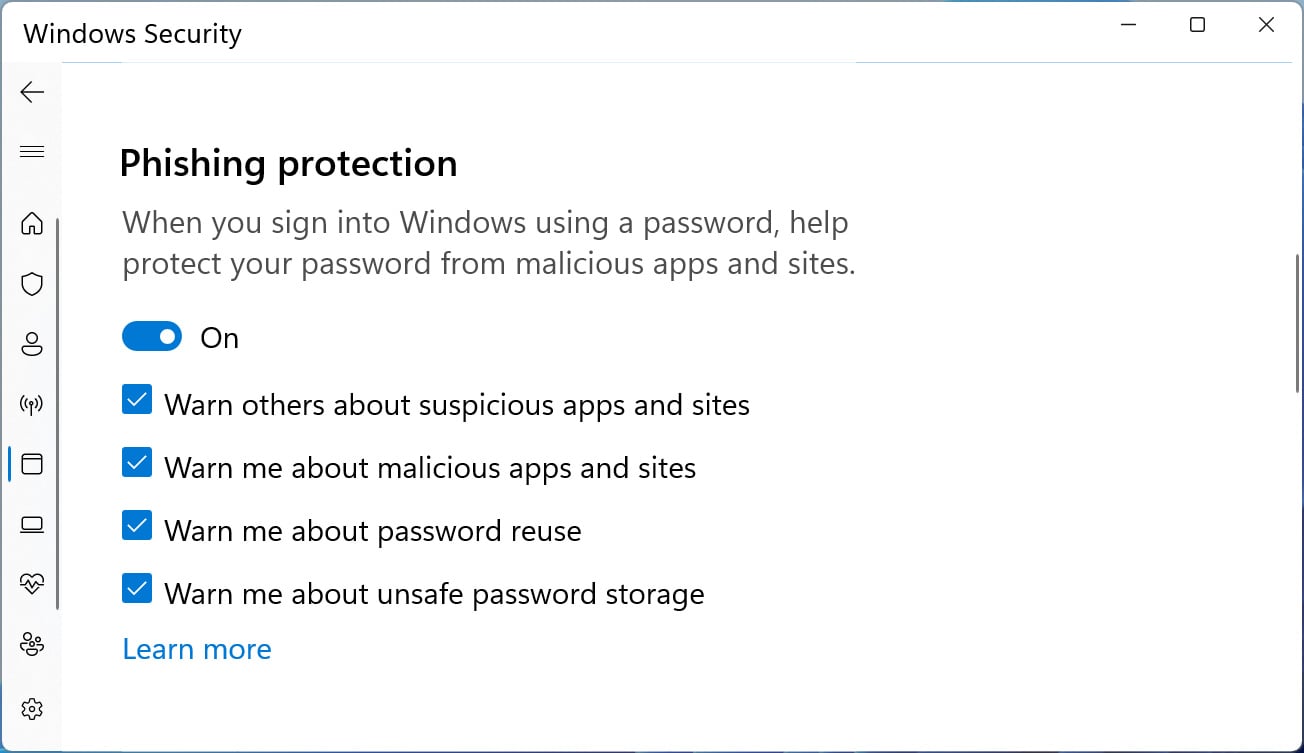Viewport: 1304px width, 753px height.
Task: Turn off the Phishing protection toggle
Action: 152,337
